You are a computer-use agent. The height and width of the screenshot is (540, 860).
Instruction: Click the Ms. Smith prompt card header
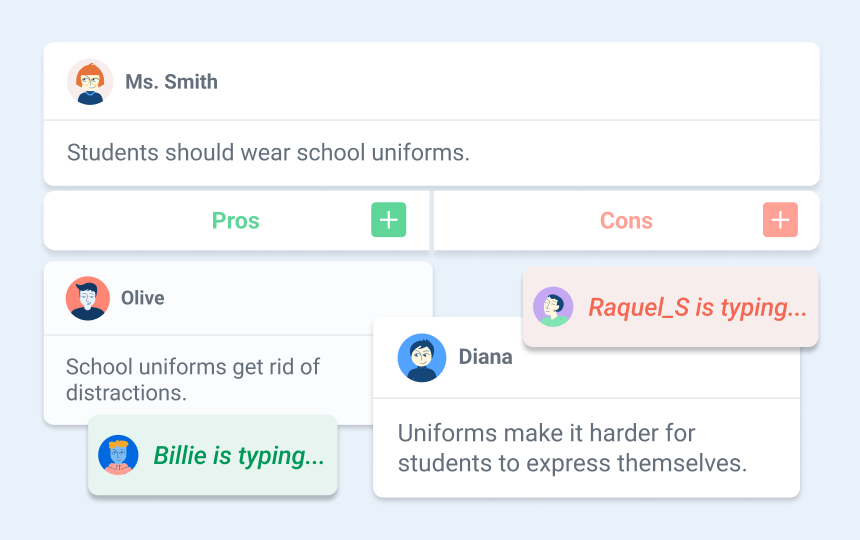click(432, 82)
